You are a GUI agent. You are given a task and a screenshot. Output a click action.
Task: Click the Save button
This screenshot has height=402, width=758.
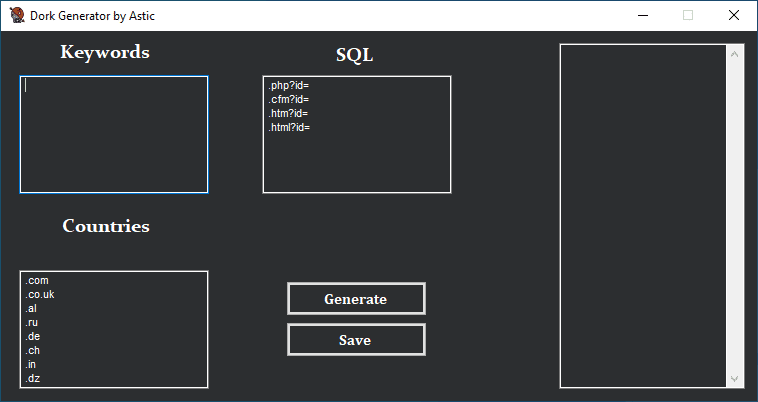[x=356, y=340]
